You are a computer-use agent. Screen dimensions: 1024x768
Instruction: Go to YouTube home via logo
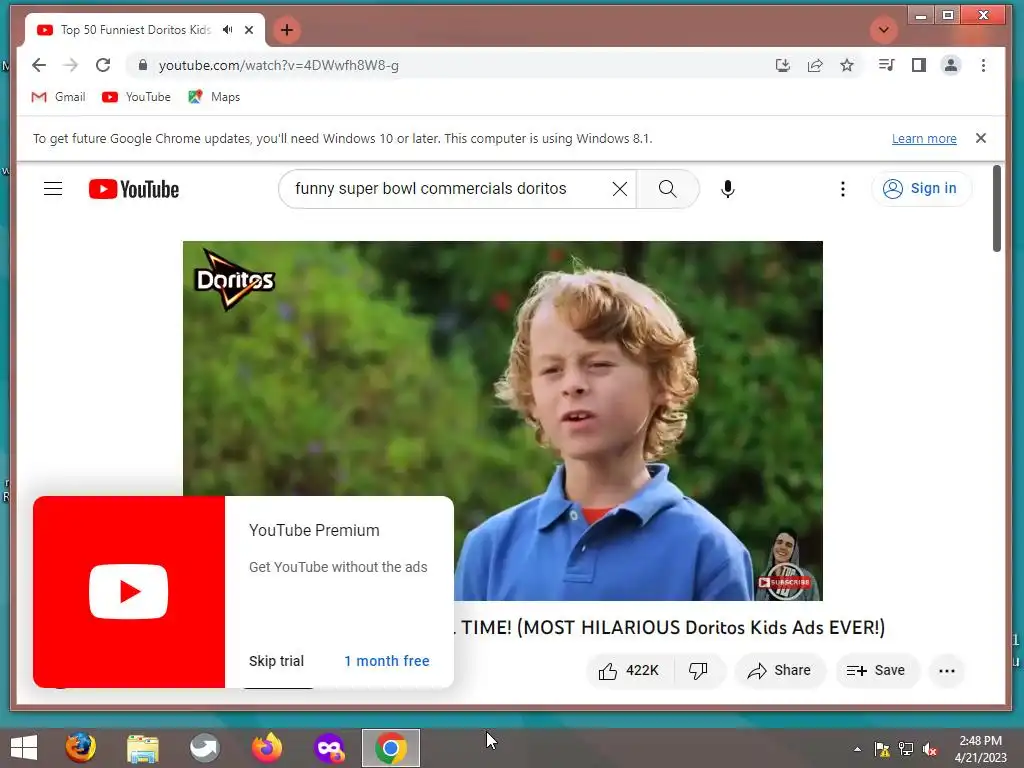click(x=134, y=189)
